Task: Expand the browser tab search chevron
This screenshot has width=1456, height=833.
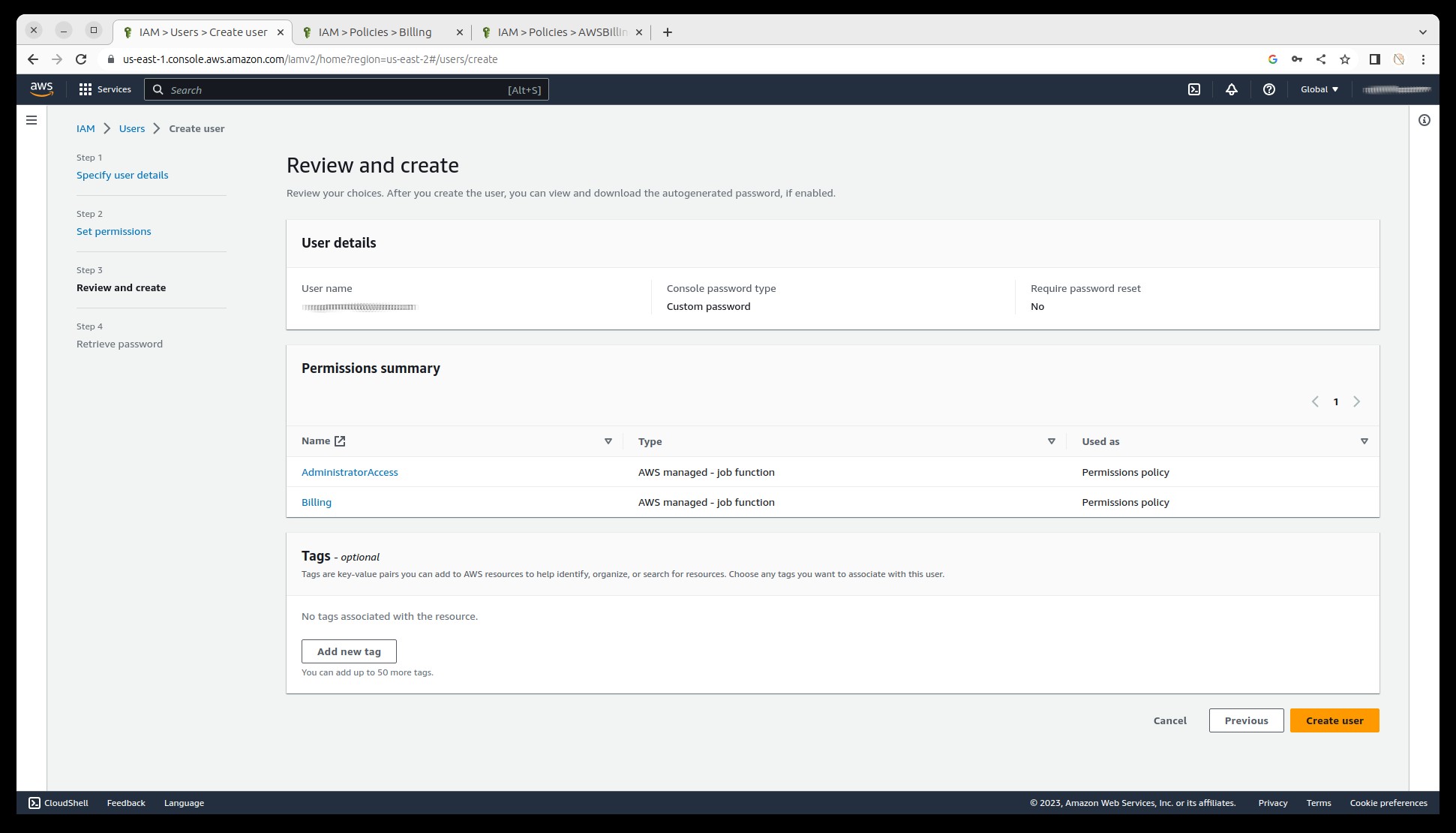Action: click(1423, 32)
